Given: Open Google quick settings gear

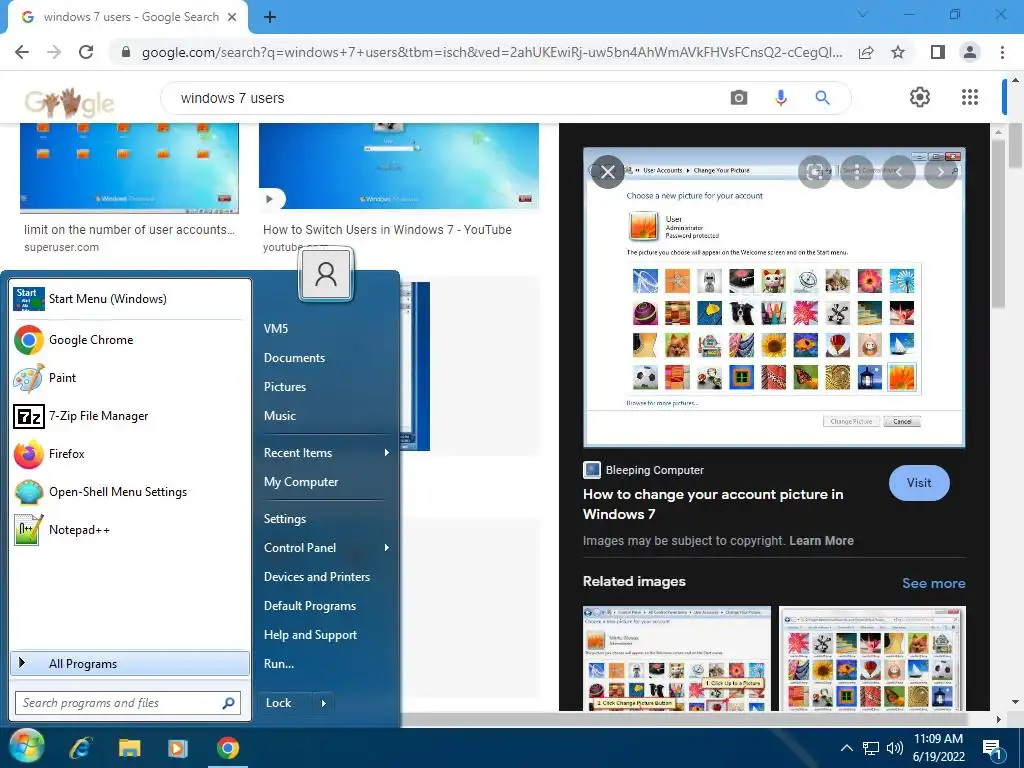Looking at the screenshot, I should (920, 97).
